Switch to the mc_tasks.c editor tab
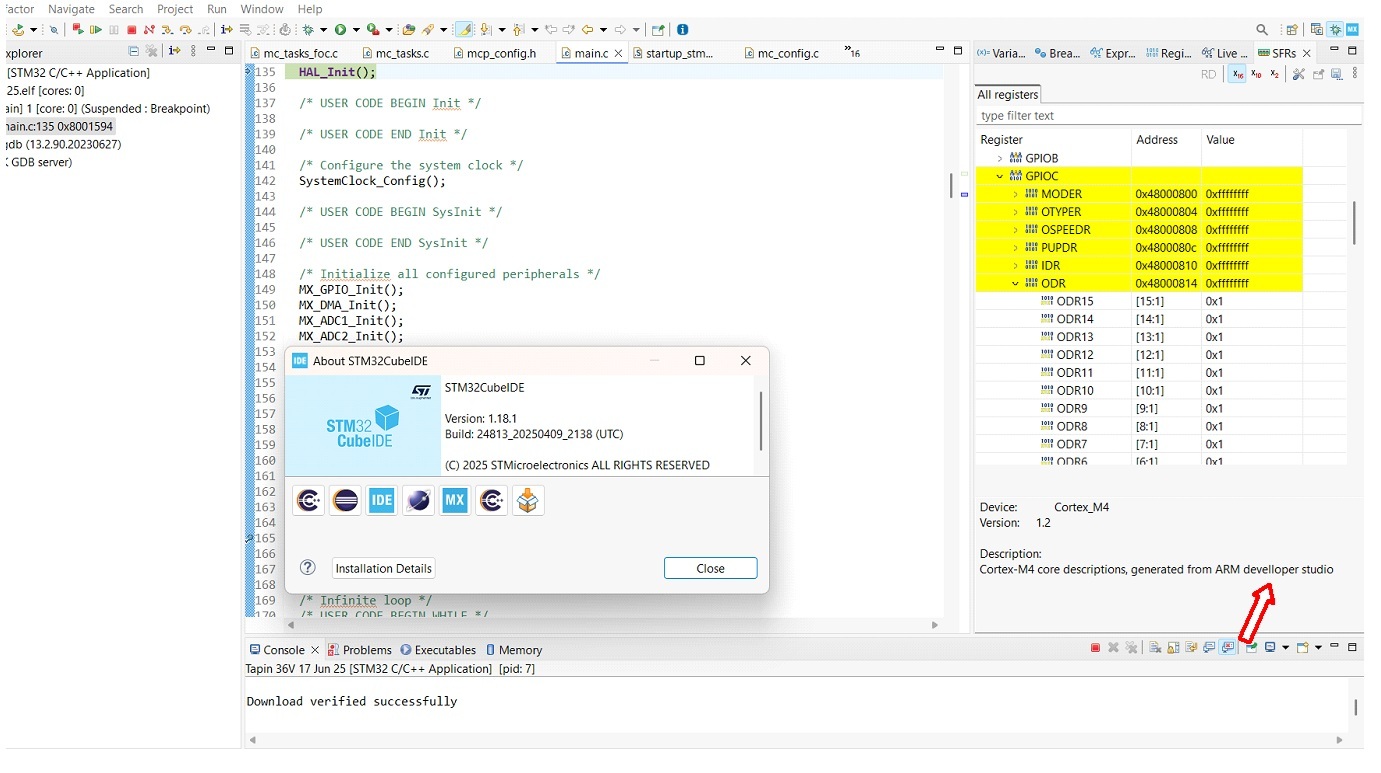Image resolution: width=1381 pixels, height=773 pixels. (x=402, y=53)
